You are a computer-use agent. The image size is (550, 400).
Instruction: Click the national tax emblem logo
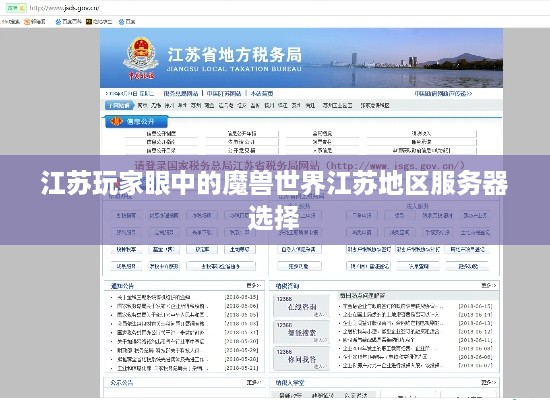141,58
